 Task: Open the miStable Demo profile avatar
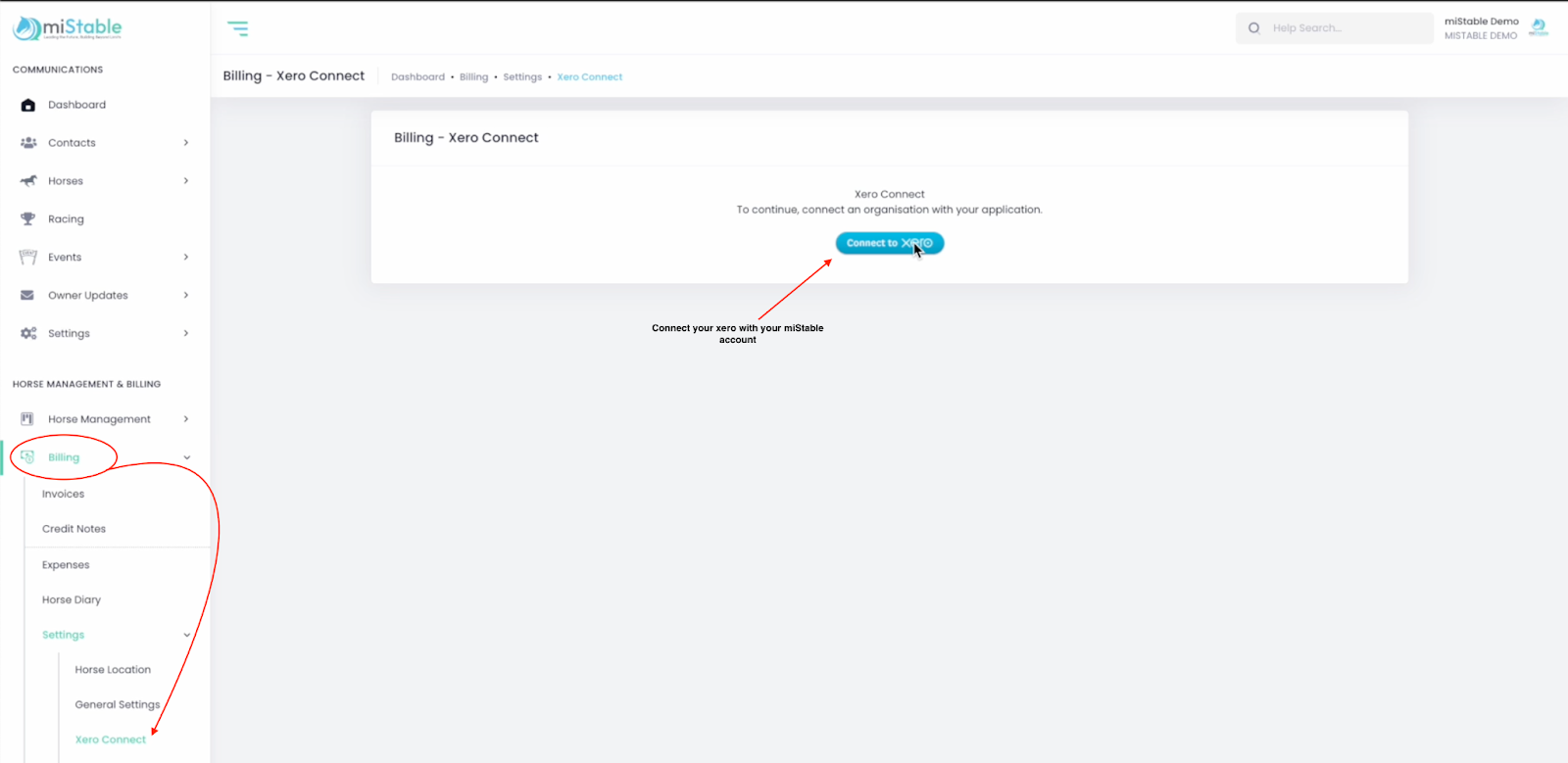point(1539,27)
